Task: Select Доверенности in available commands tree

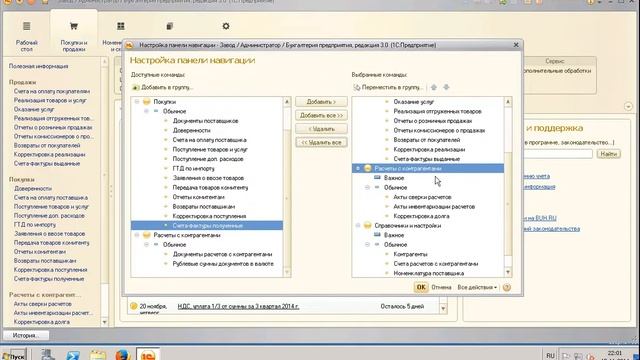Action: click(x=191, y=130)
